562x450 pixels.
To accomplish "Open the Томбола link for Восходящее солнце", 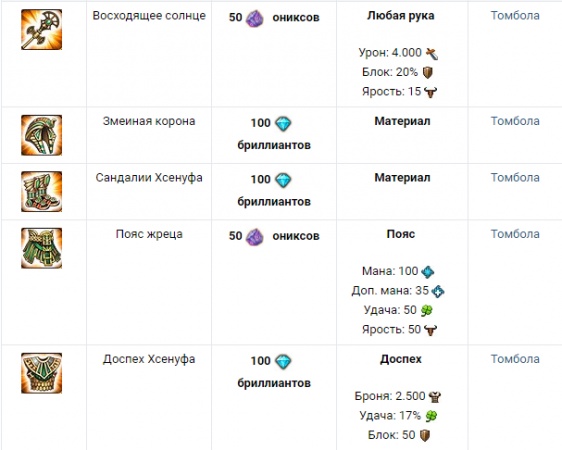I will click(x=515, y=15).
